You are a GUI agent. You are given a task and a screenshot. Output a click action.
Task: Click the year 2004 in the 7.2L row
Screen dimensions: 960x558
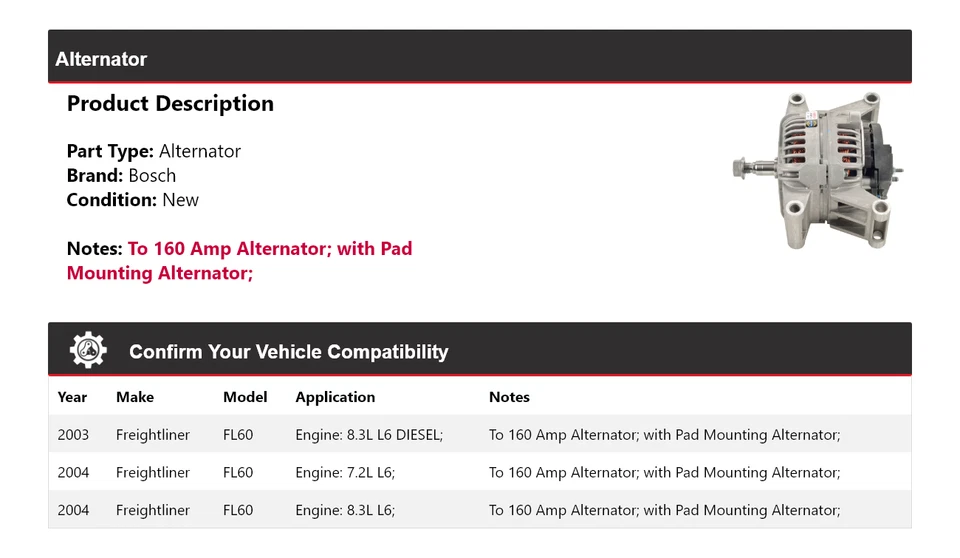click(73, 472)
